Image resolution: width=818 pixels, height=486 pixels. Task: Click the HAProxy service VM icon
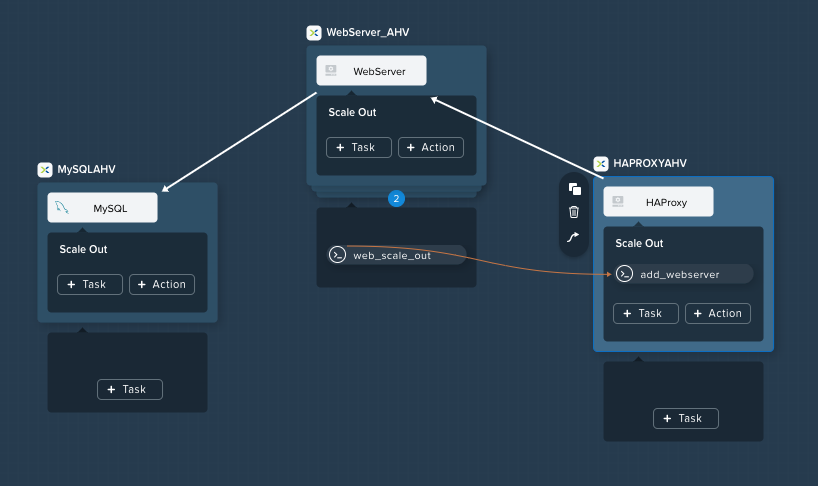(618, 201)
